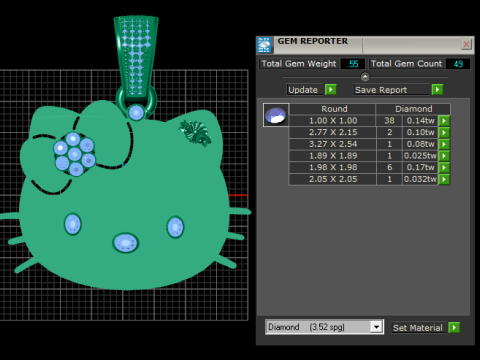Click the Gem Reporter panel icon

click(264, 45)
